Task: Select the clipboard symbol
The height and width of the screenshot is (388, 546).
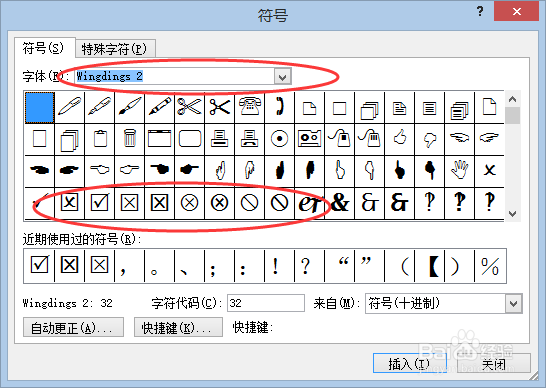Action: click(100, 139)
